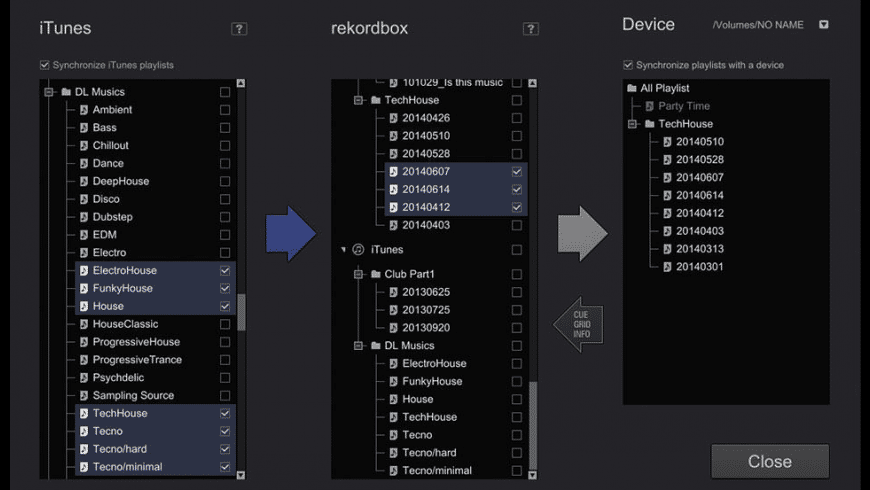Viewport: 870px width, 490px height.
Task: Open the rekordbox panel help icon
Action: (x=531, y=29)
